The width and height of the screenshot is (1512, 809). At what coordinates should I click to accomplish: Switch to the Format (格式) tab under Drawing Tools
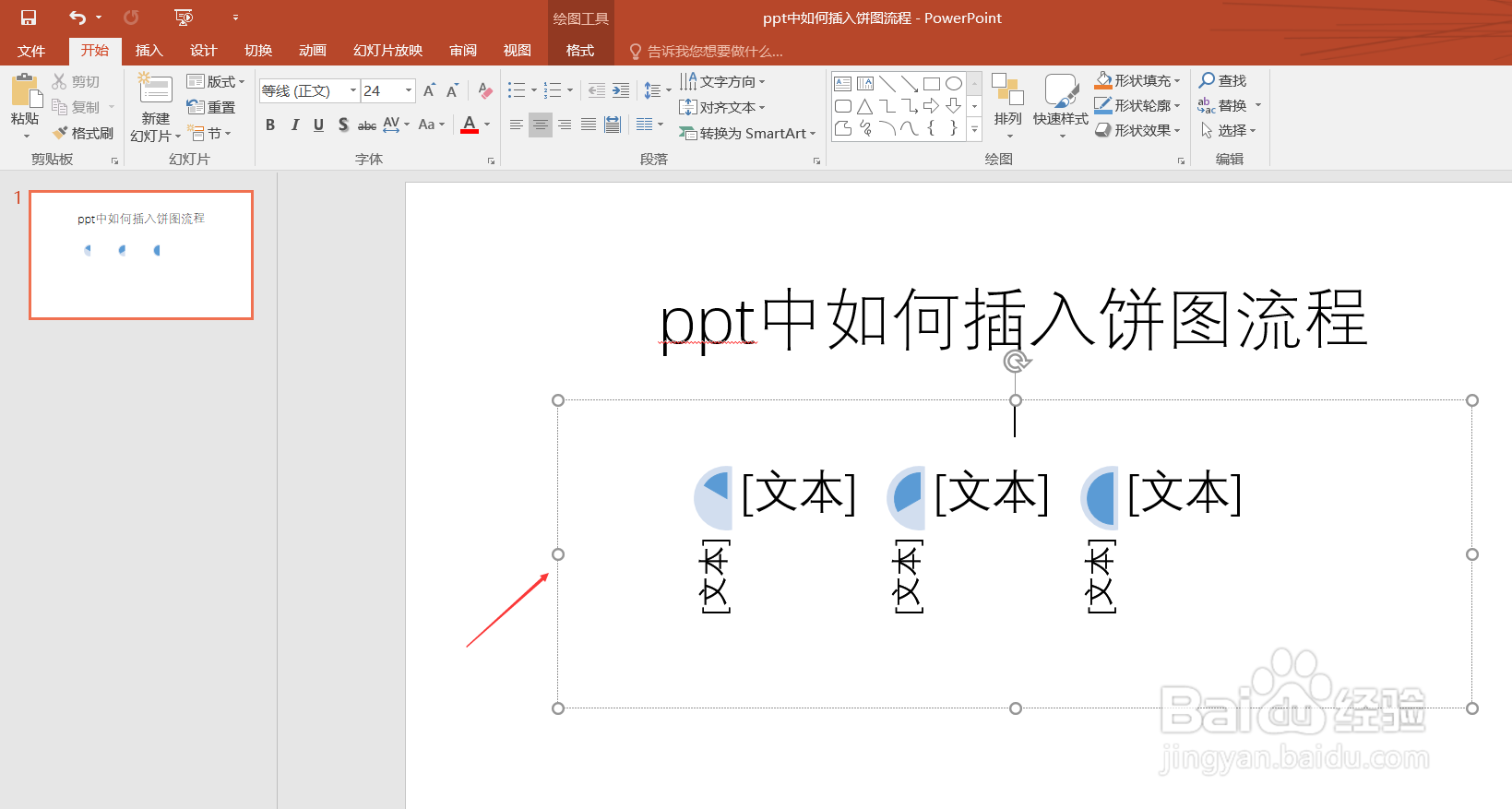(x=580, y=51)
